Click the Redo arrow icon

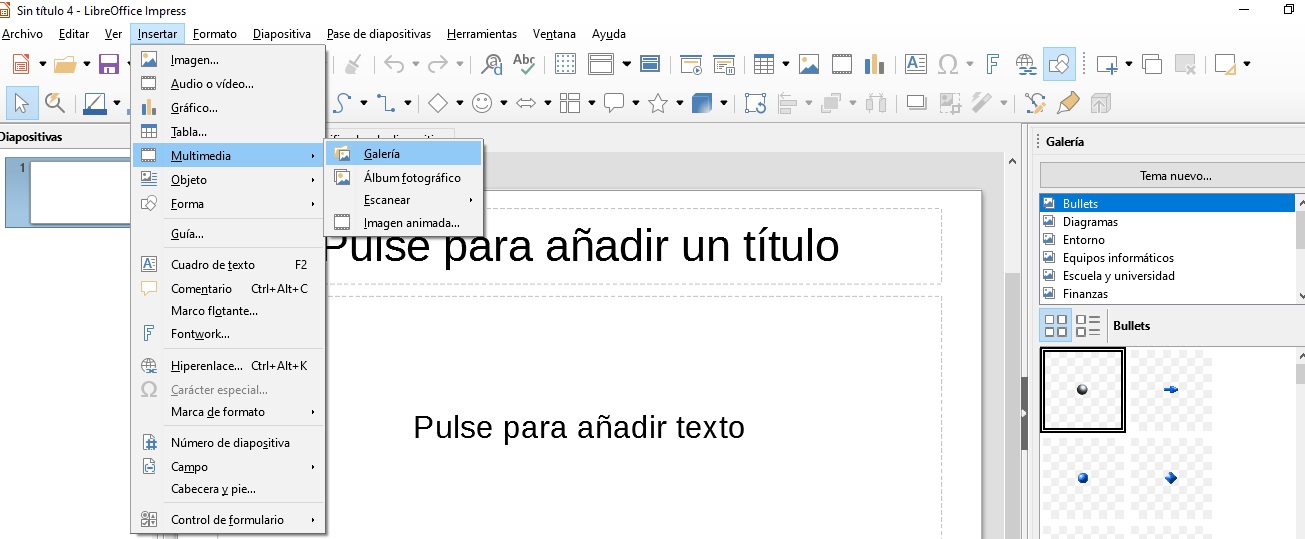(x=438, y=64)
